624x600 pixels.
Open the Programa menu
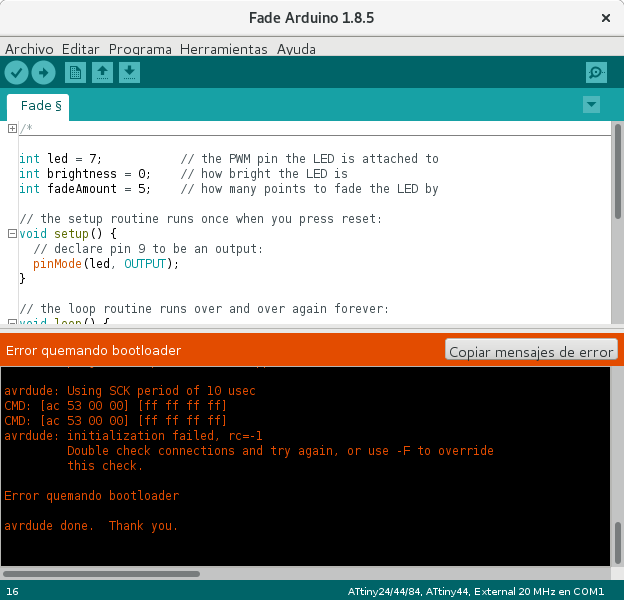[140, 49]
